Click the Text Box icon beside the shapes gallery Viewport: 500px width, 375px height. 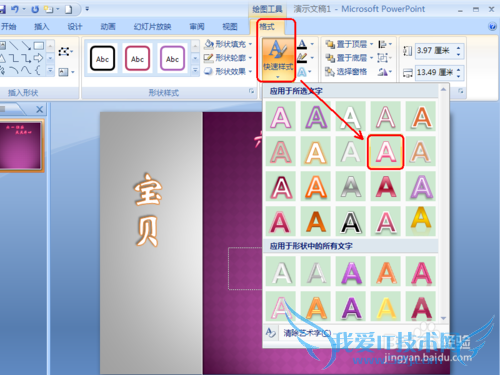pyautogui.click(x=63, y=72)
